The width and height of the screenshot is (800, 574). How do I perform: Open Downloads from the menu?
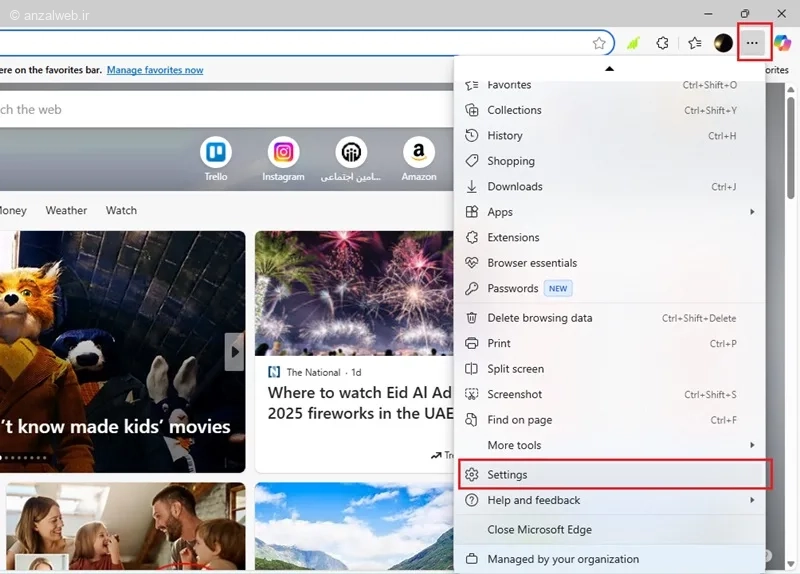coord(515,187)
